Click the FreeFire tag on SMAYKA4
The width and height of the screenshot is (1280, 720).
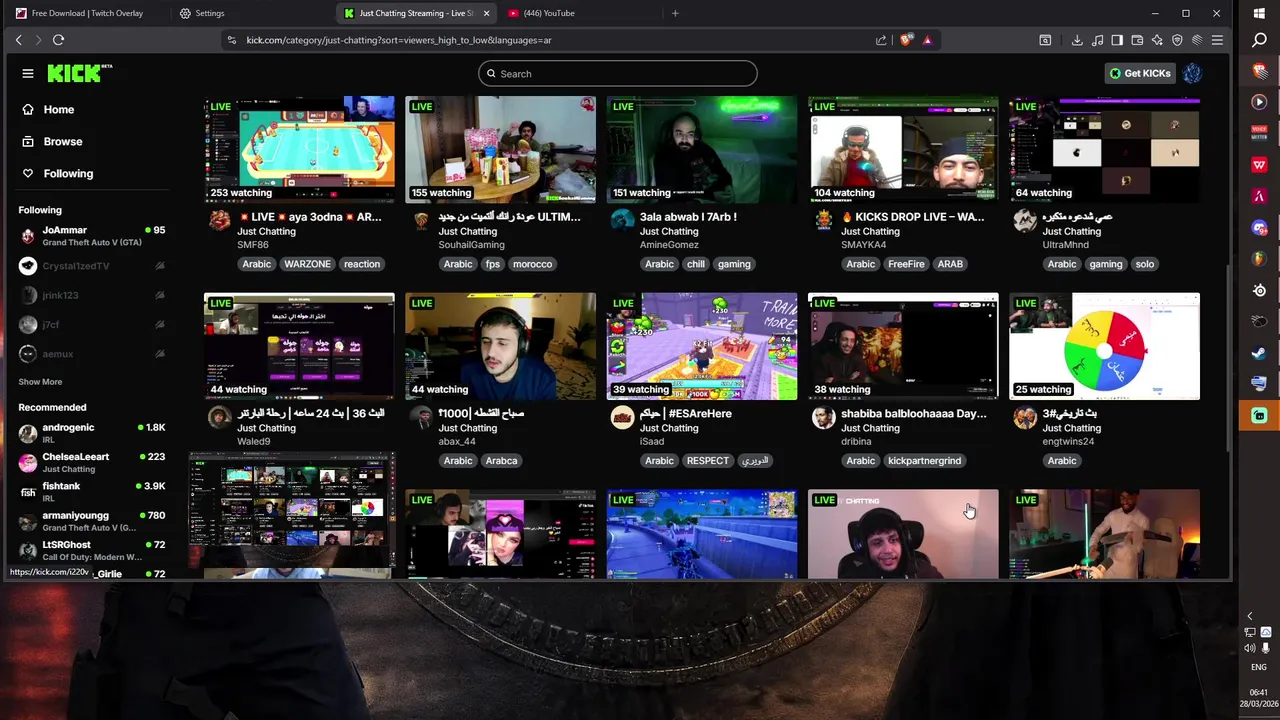pyautogui.click(x=906, y=264)
